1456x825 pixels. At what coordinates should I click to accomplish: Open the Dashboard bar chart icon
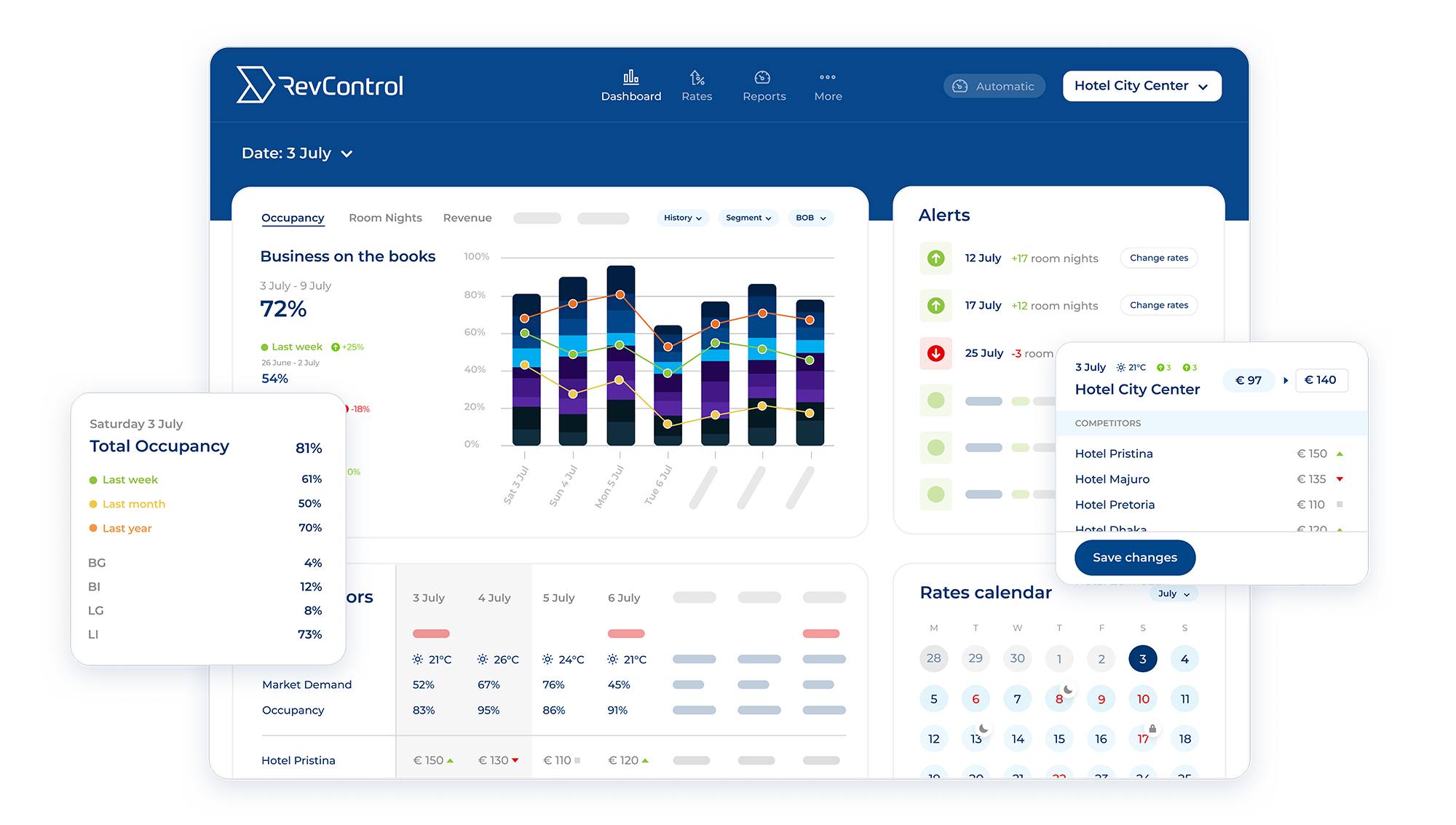tap(630, 77)
